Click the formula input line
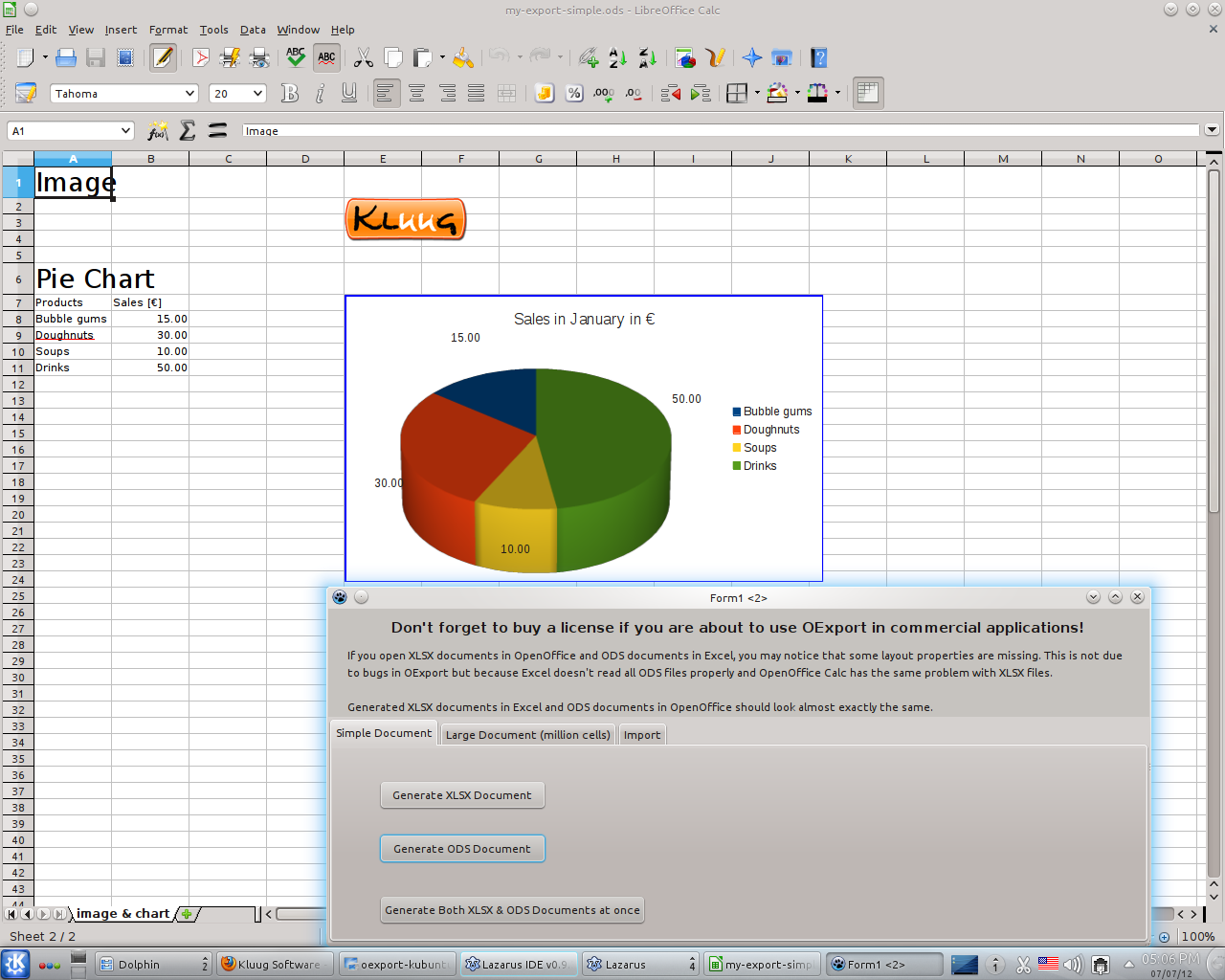Image resolution: width=1225 pixels, height=980 pixels. tap(718, 131)
